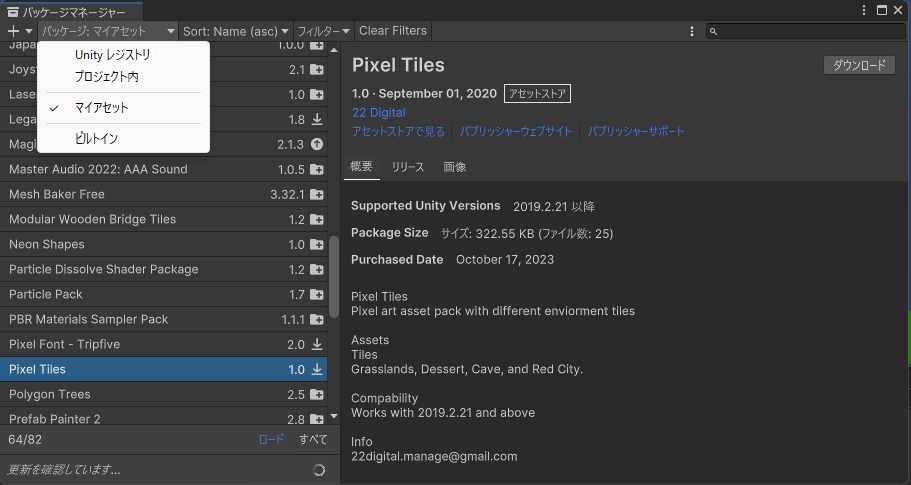The width and height of the screenshot is (911, 485).
Task: Select Pixel Font - Tripfive package
Action: coord(163,344)
